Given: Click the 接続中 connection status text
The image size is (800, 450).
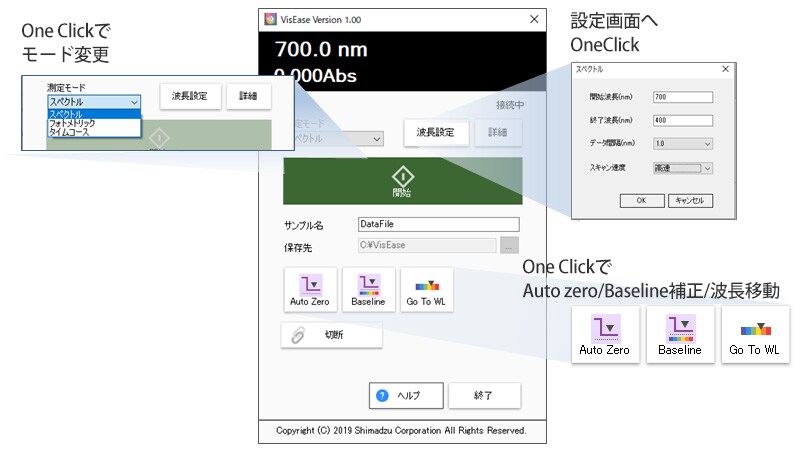Looking at the screenshot, I should coord(510,105).
